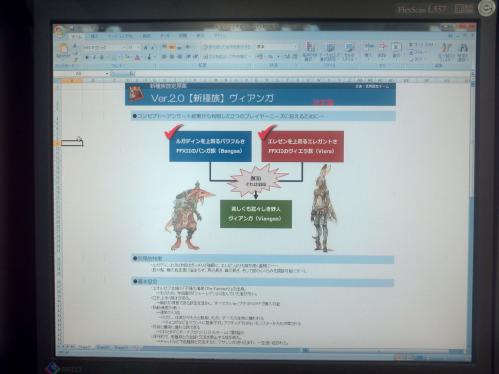
Task: Click the Accounting currency format icon
Action: tap(260, 57)
